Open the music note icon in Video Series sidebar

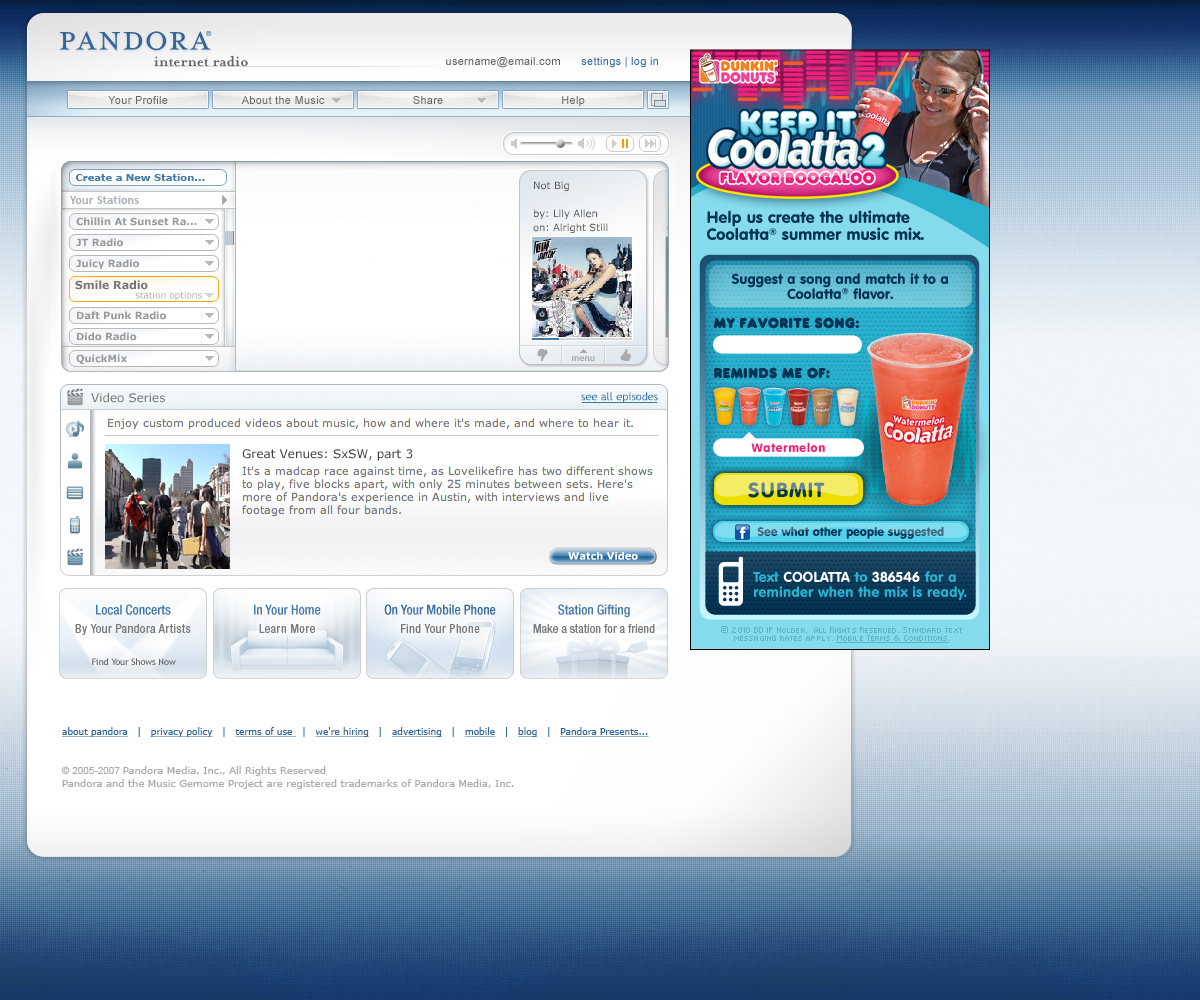pyautogui.click(x=75, y=429)
